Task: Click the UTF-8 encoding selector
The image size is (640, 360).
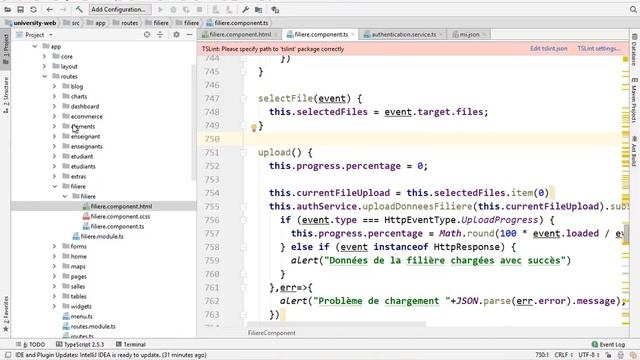Action: point(589,355)
